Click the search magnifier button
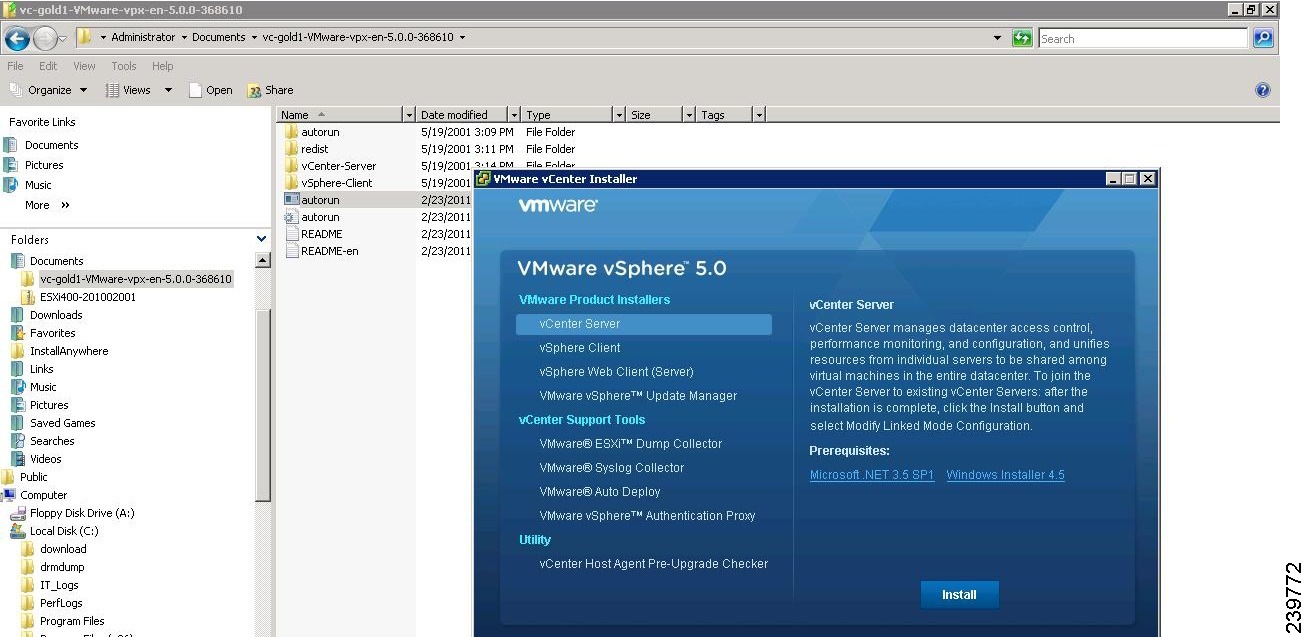 click(x=1264, y=39)
